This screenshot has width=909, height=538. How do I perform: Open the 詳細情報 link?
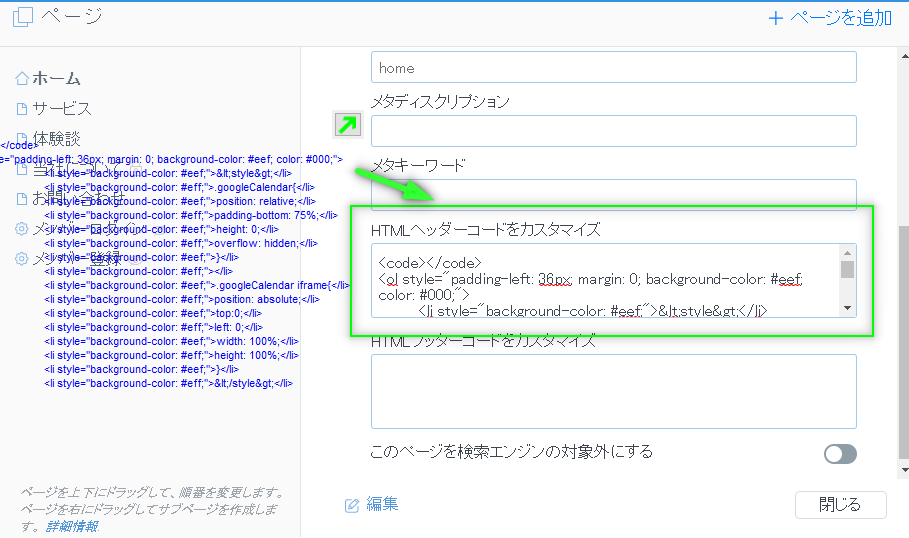(72, 526)
